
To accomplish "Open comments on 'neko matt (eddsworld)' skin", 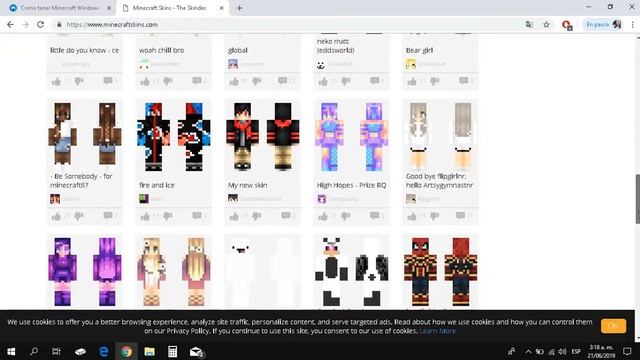I will 375,81.
